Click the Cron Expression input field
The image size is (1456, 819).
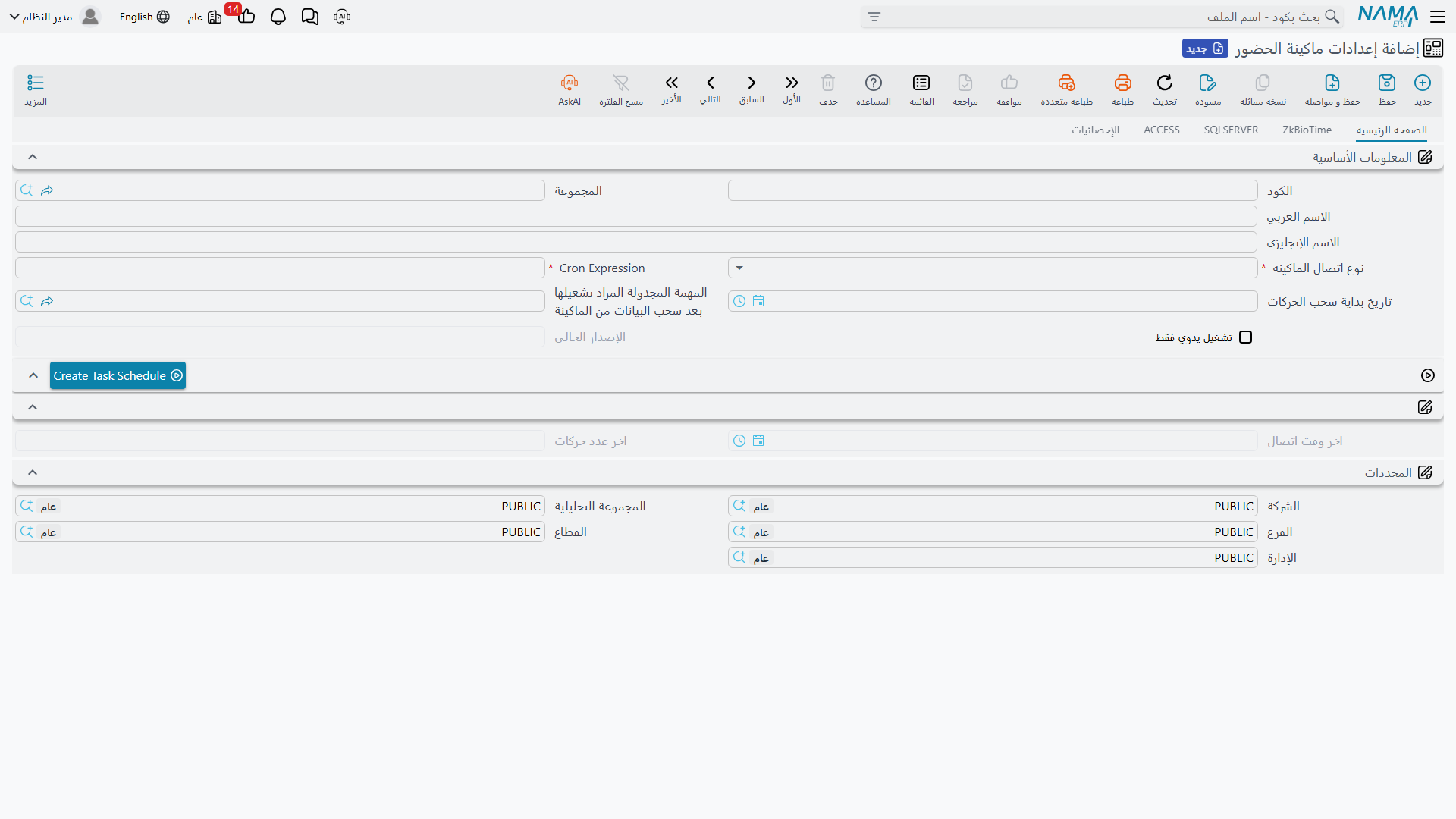[280, 268]
